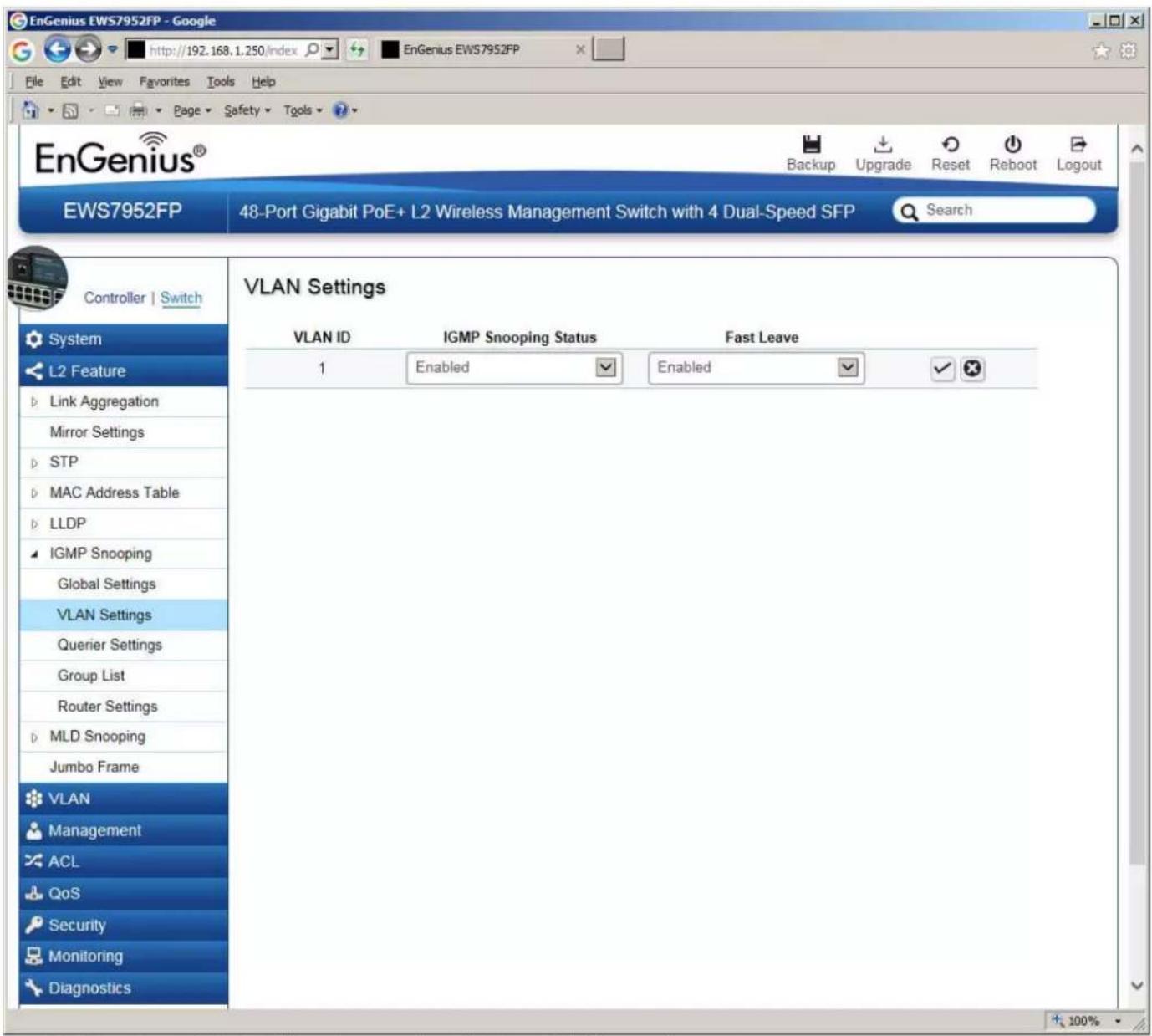Screen dimensions: 1152x1036
Task: Open the IGMP Snooping Status dropdown
Action: [514, 368]
